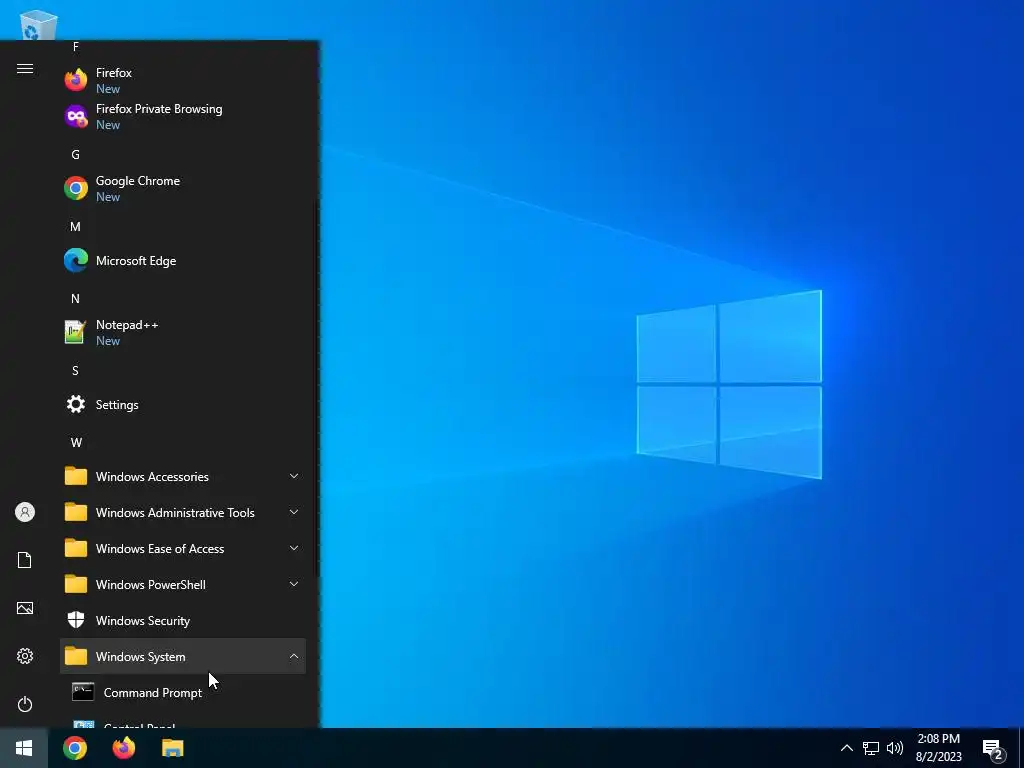
Task: Open Windows Security from the app list
Action: [x=183, y=620]
